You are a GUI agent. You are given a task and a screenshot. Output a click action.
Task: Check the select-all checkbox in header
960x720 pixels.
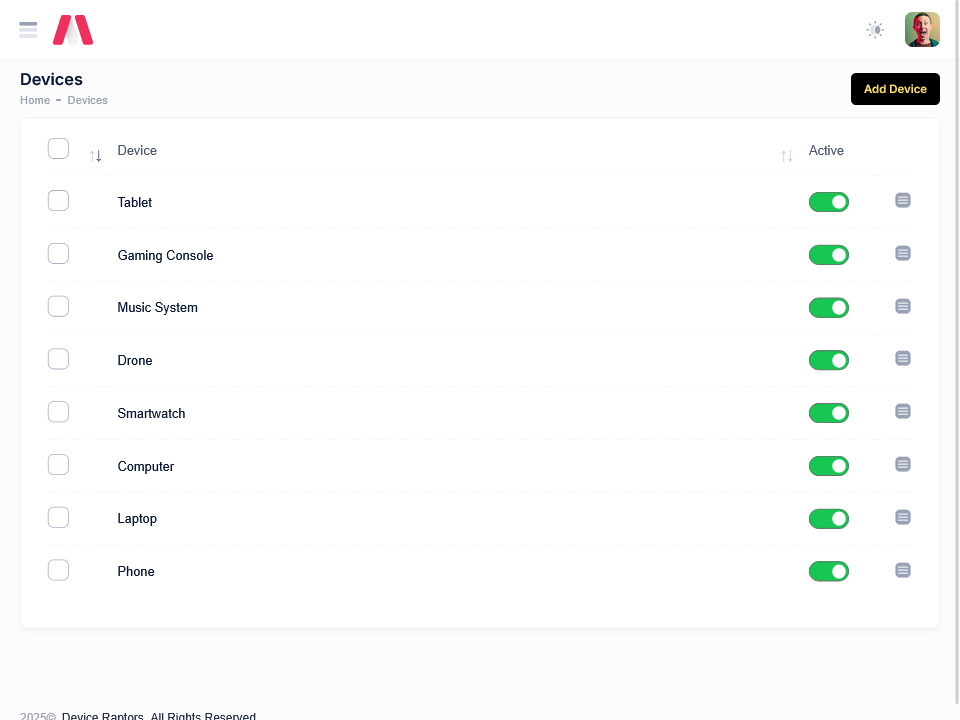(58, 149)
